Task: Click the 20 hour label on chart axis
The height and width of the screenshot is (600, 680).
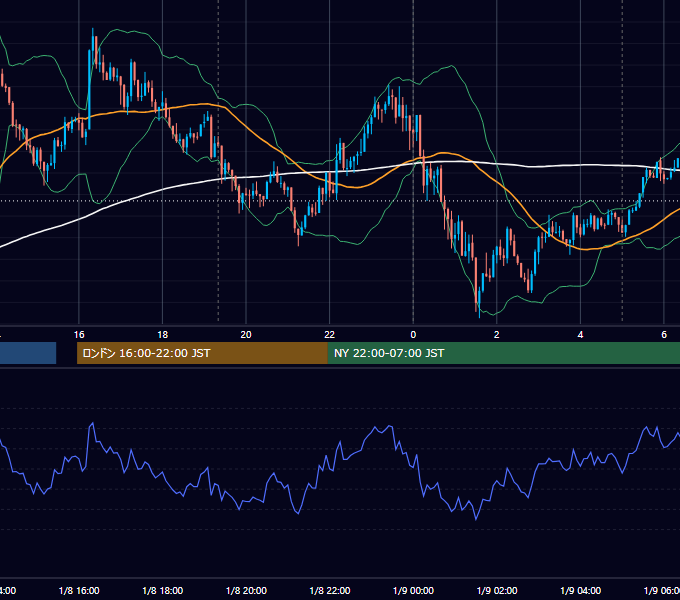Action: coord(246,335)
